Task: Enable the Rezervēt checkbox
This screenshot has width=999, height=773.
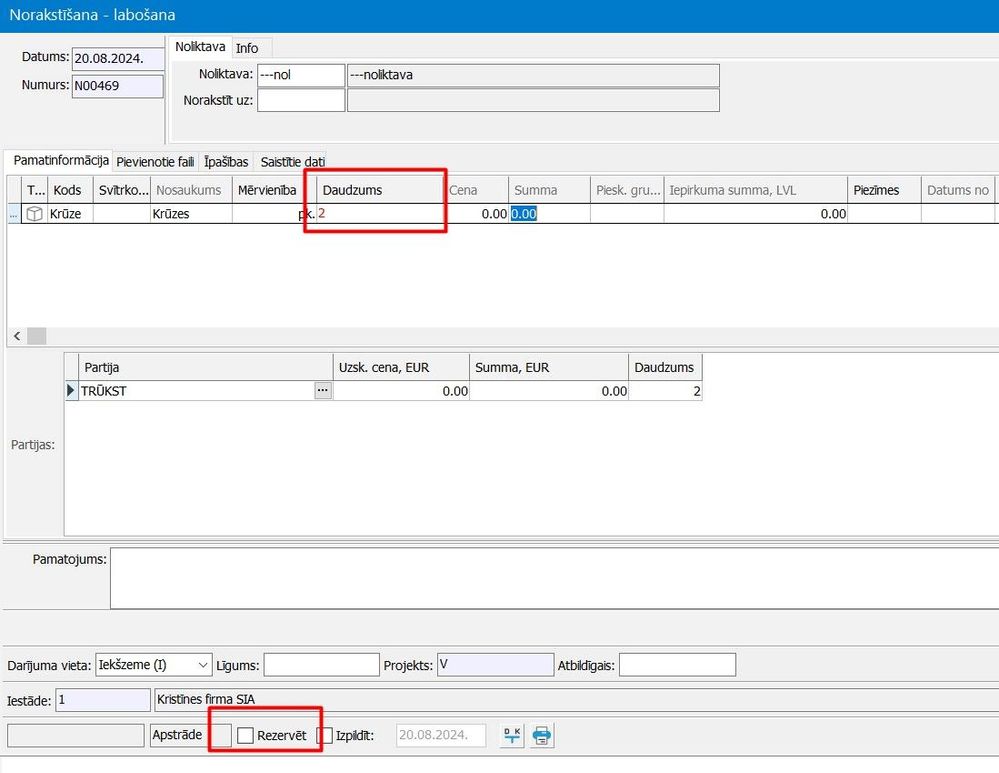Action: pyautogui.click(x=245, y=736)
